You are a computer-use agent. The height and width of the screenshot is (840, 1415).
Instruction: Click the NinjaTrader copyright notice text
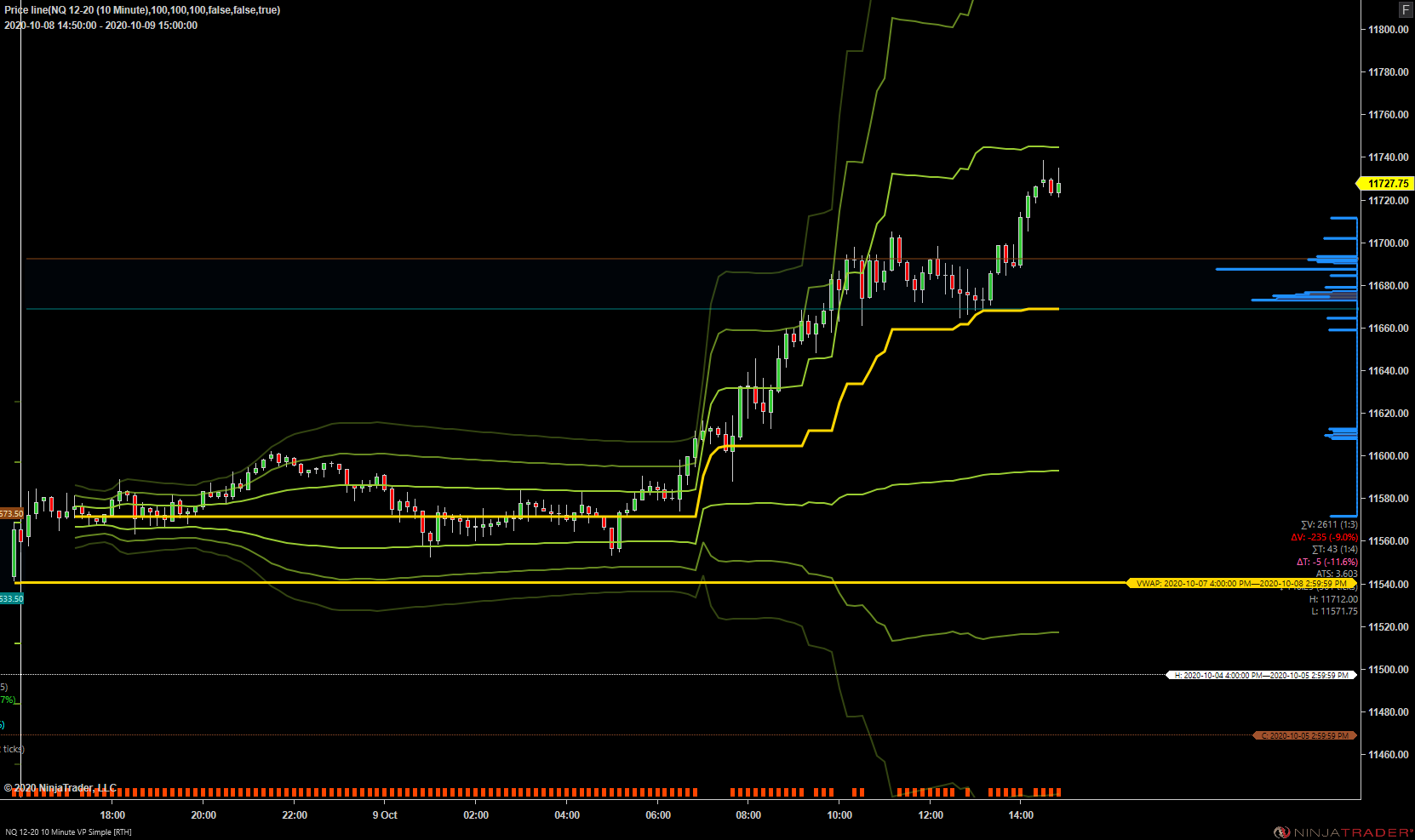(60, 788)
